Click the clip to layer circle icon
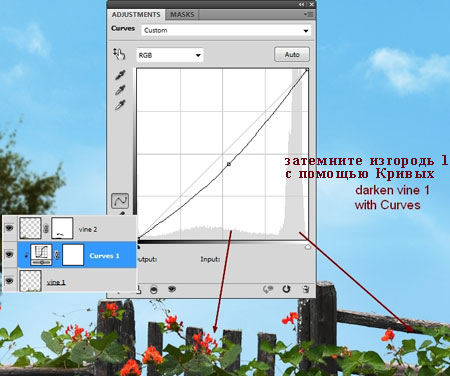Screen dimensions: 450x376 click(x=154, y=289)
